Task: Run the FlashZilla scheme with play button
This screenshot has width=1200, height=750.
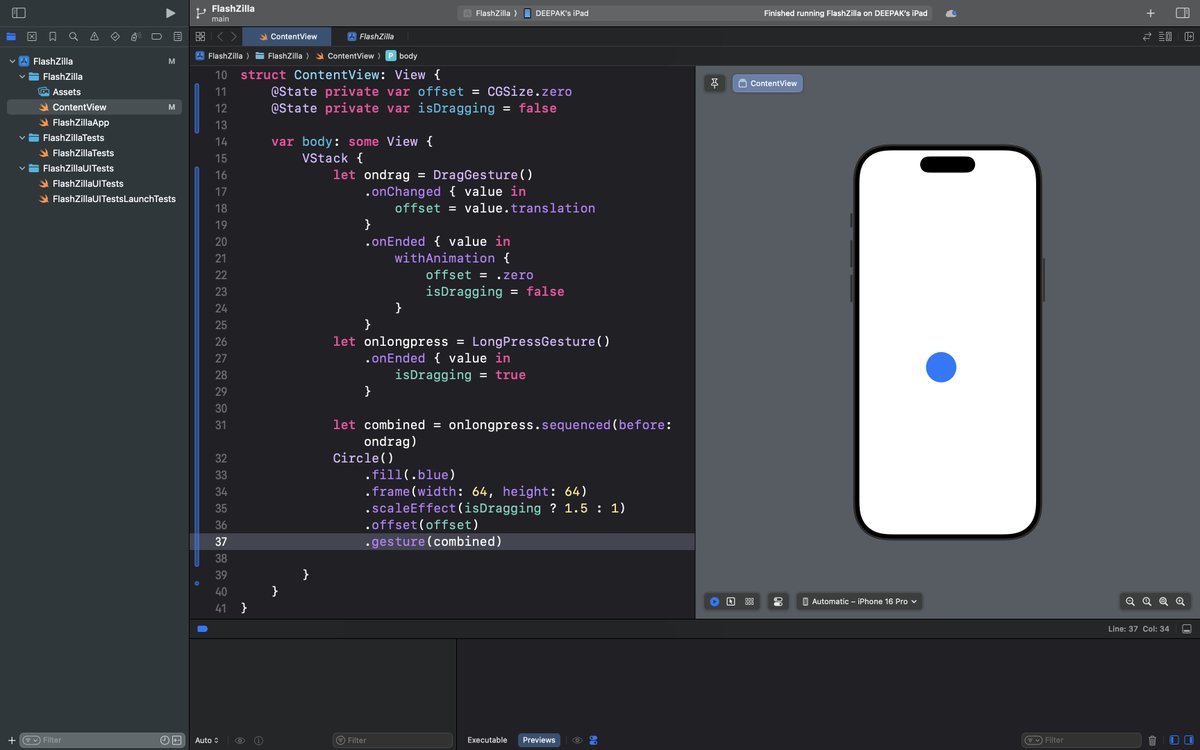Action: (170, 13)
